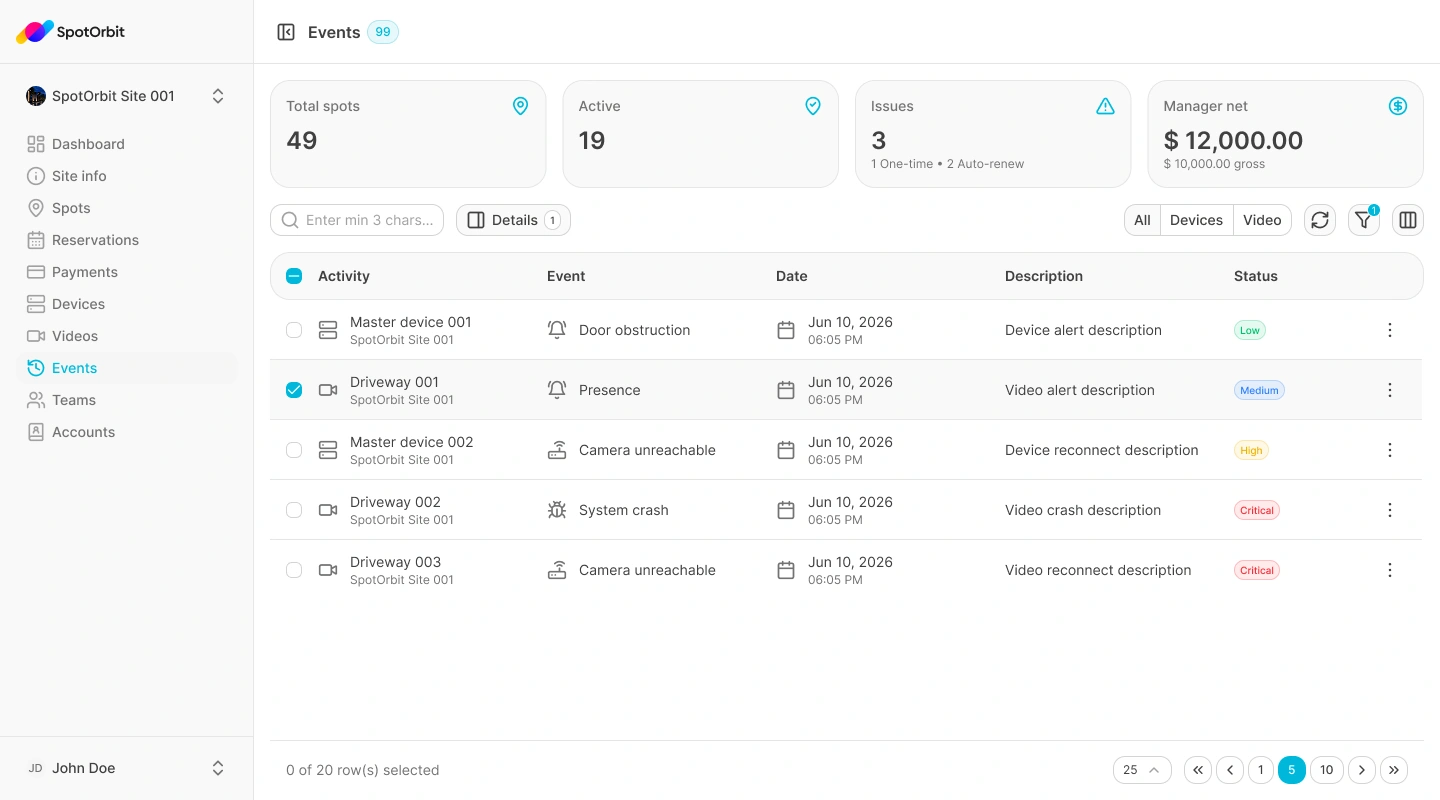Image resolution: width=1440 pixels, height=800 pixels.
Task: Collapse the sidebar panel icon
Action: pos(286,32)
